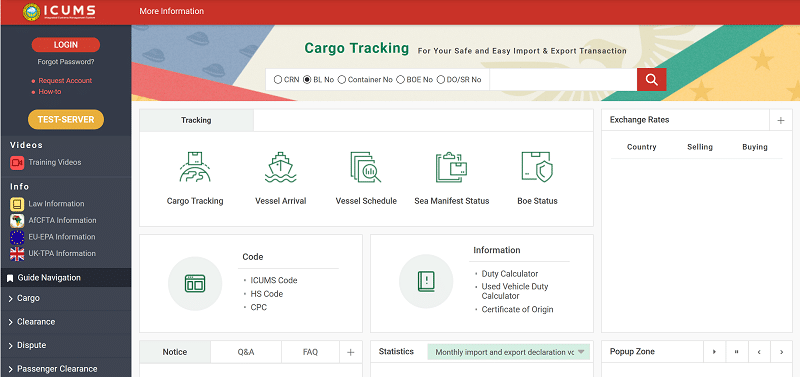Open the Duty Calculator link
Viewport: 800px width, 377px height.
(x=510, y=274)
